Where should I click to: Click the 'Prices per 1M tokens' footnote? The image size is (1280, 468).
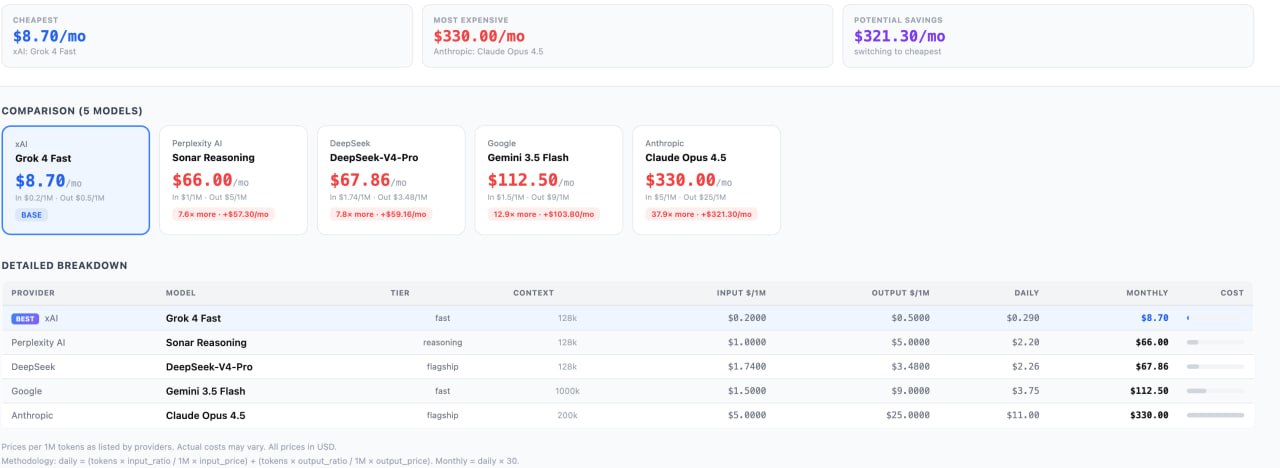click(x=168, y=446)
